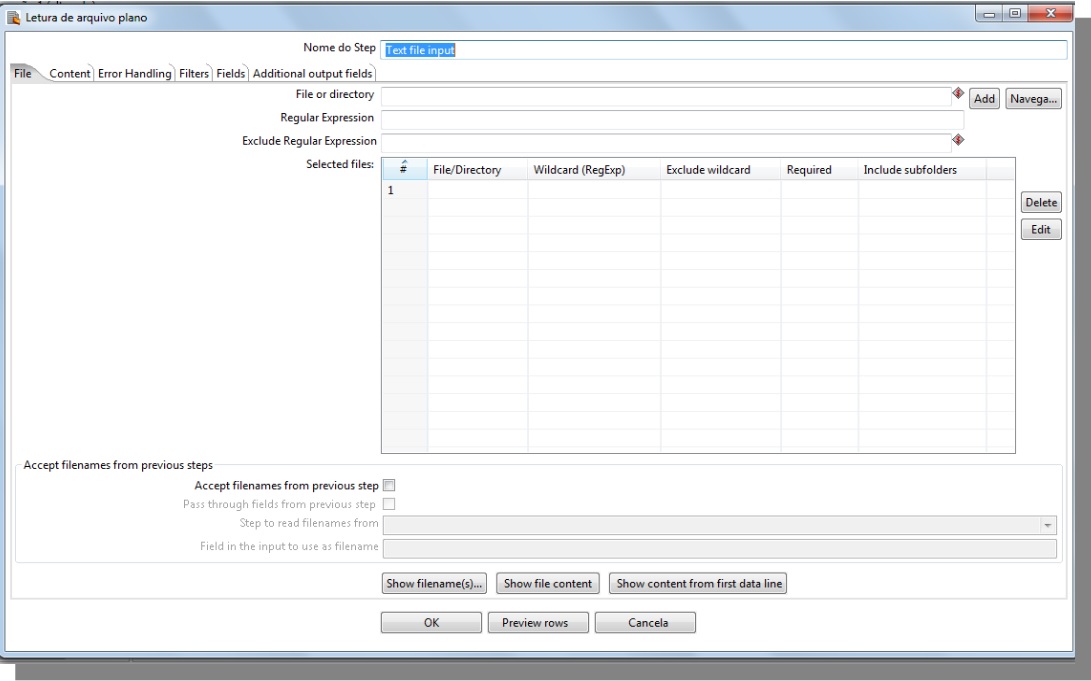The width and height of the screenshot is (1091, 681).
Task: Click Show content from first data line
Action: point(698,584)
